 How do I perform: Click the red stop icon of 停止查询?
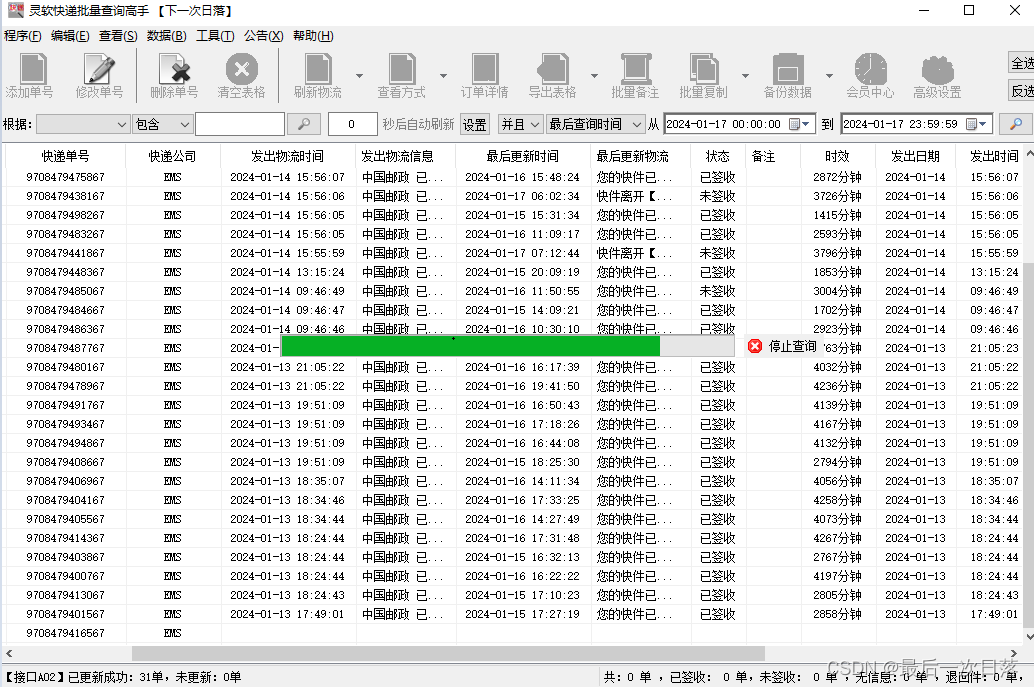pos(755,346)
